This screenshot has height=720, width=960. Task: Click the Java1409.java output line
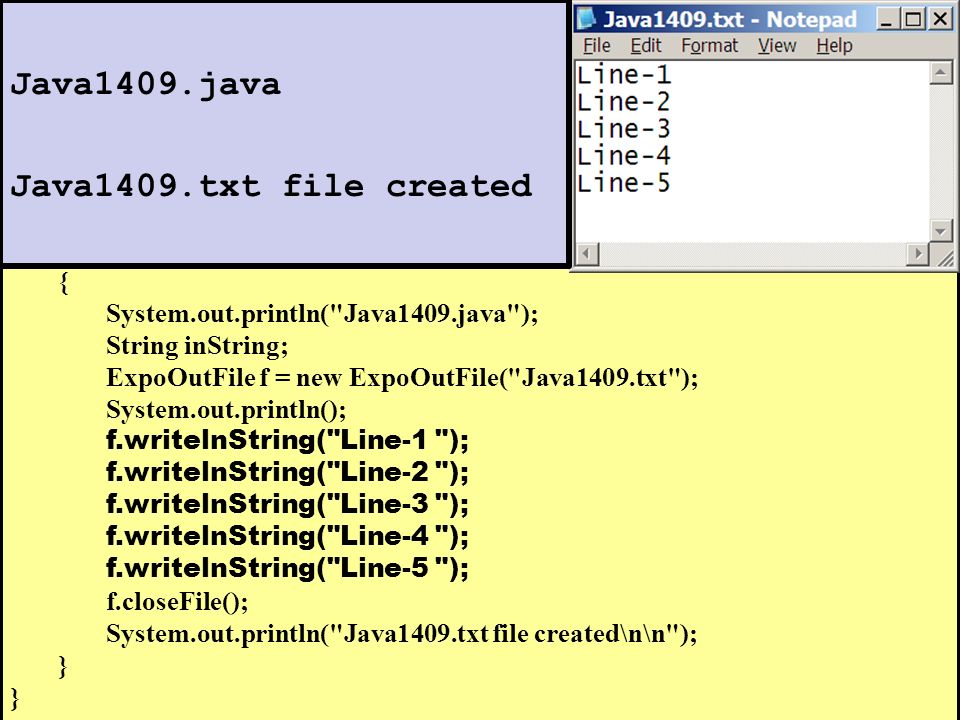coord(146,84)
